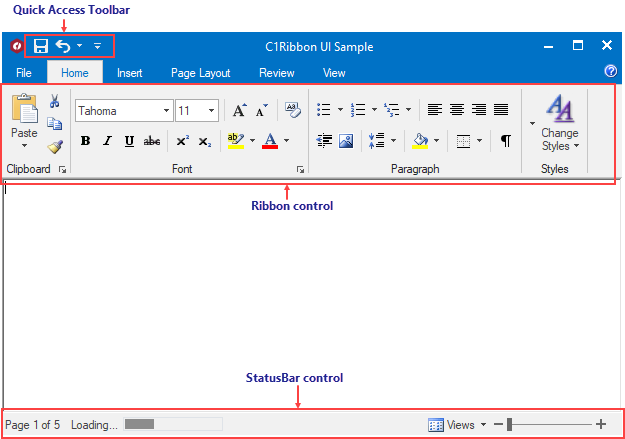Open Customize Quick Access Toolbar menu
The width and height of the screenshot is (625, 439).
pos(97,46)
